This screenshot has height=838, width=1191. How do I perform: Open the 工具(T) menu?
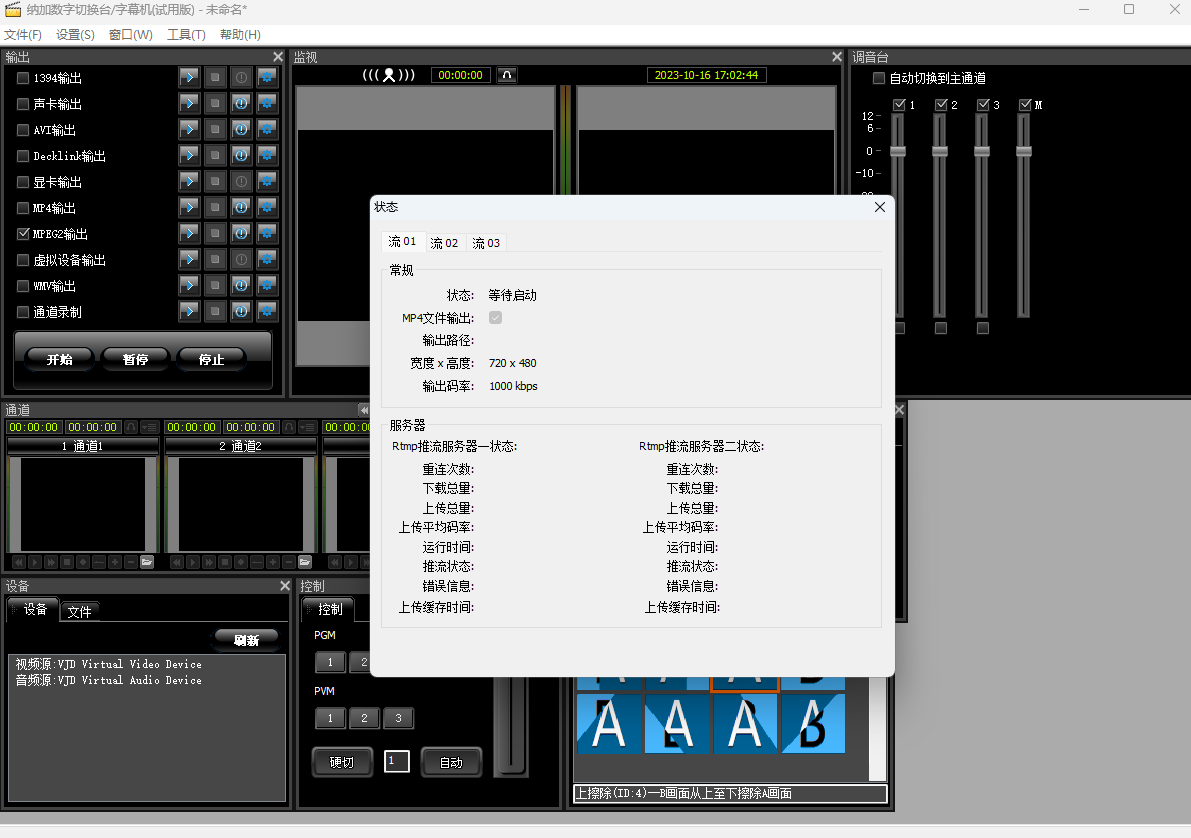(186, 34)
